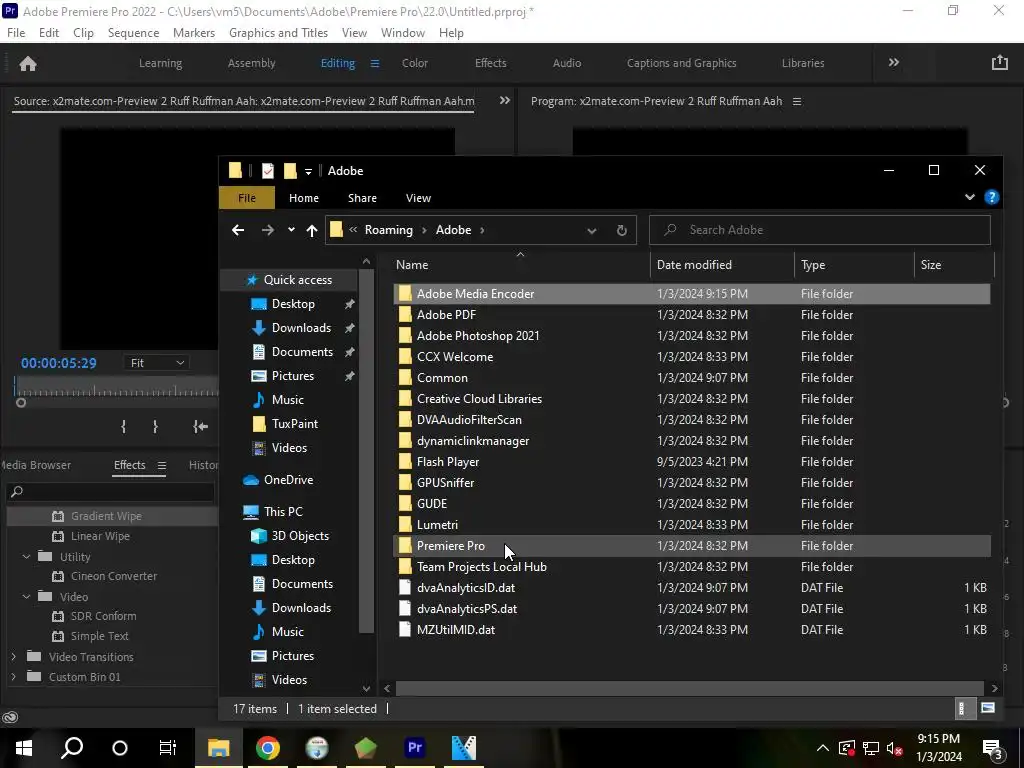Go back in File Explorer
Image resolution: width=1024 pixels, height=768 pixels.
pyautogui.click(x=238, y=230)
